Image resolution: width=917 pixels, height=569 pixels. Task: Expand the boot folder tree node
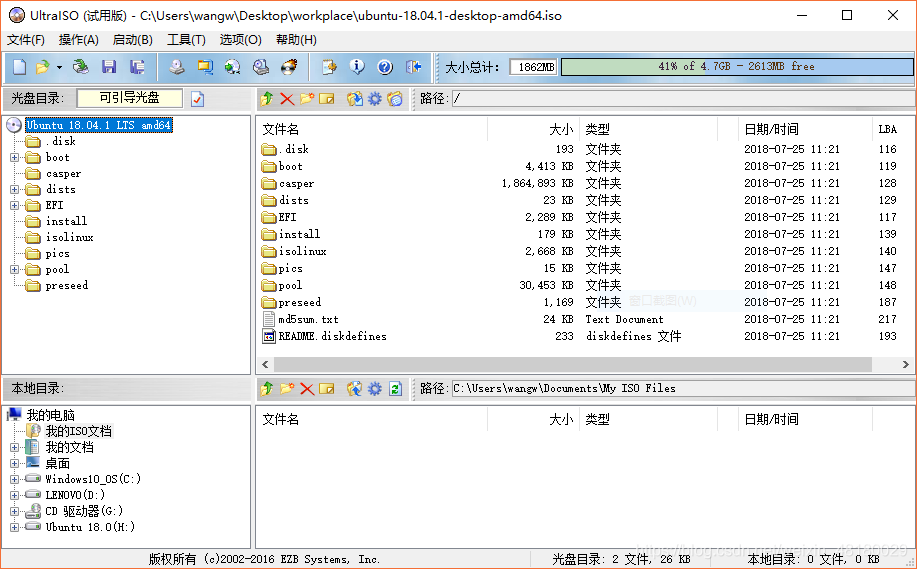pos(15,157)
